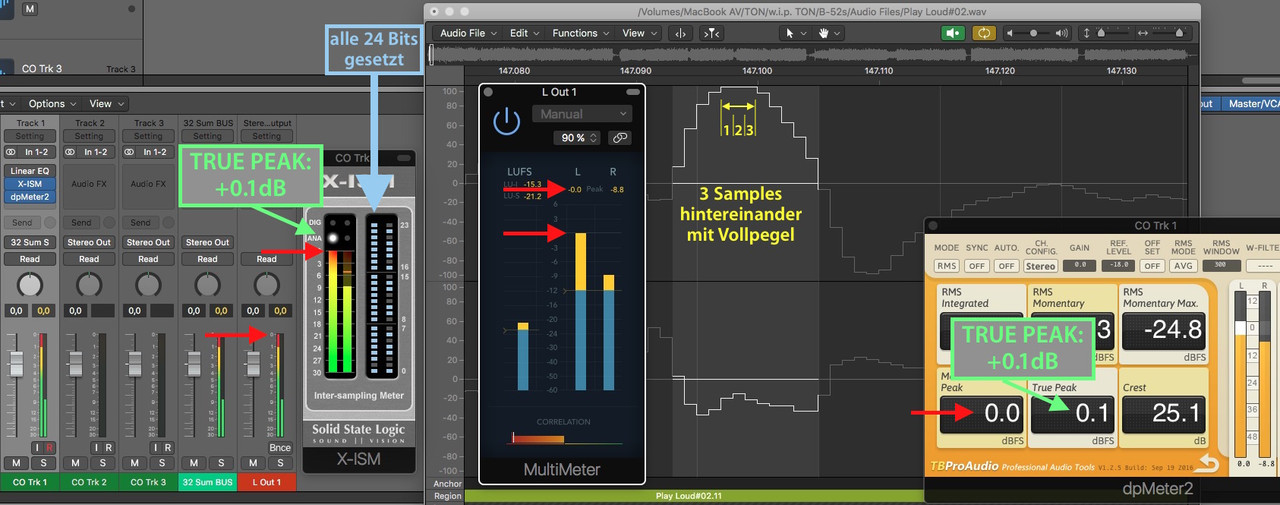
Task: Open the RMS mode selector in dpMeter2
Action: (x=945, y=266)
